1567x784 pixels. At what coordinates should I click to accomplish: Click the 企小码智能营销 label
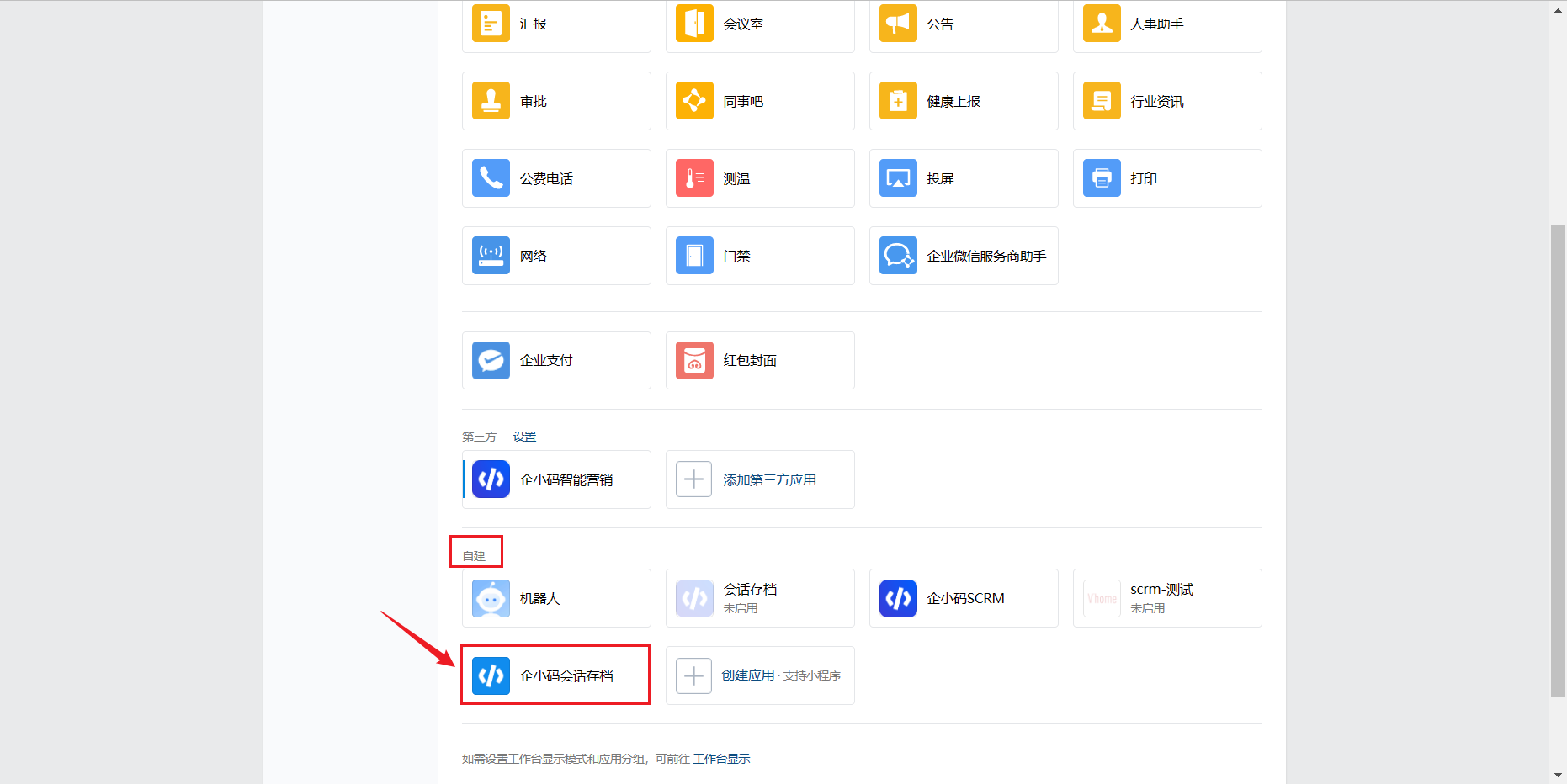point(566,479)
